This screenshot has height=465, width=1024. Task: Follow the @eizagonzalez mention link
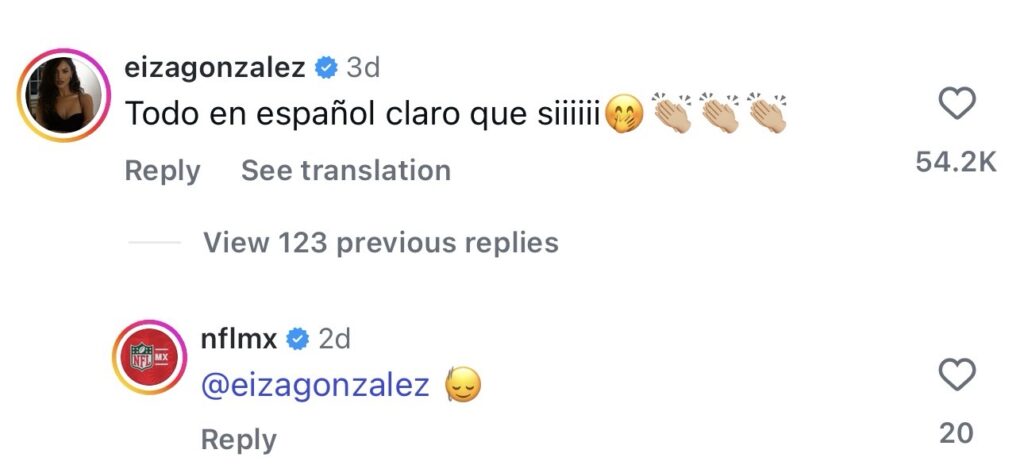315,385
